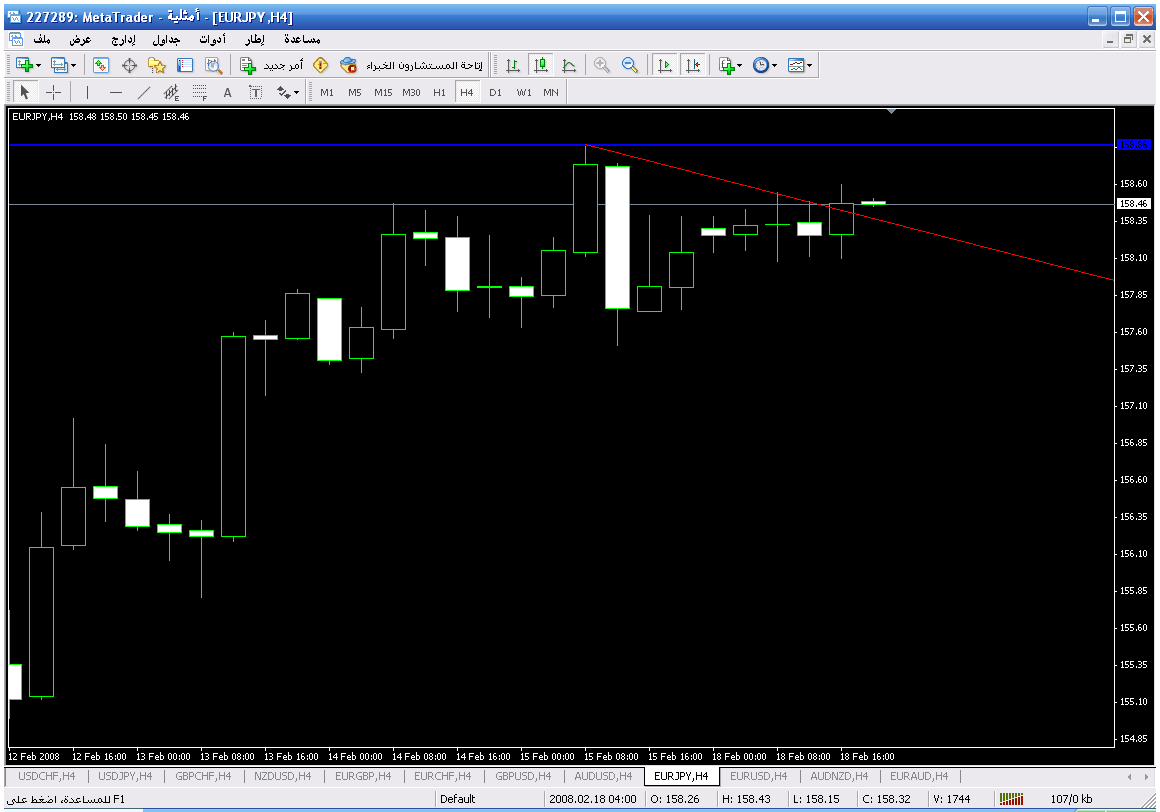The height and width of the screenshot is (812, 1160).
Task: Click the zoom out magnifier icon
Action: click(630, 65)
